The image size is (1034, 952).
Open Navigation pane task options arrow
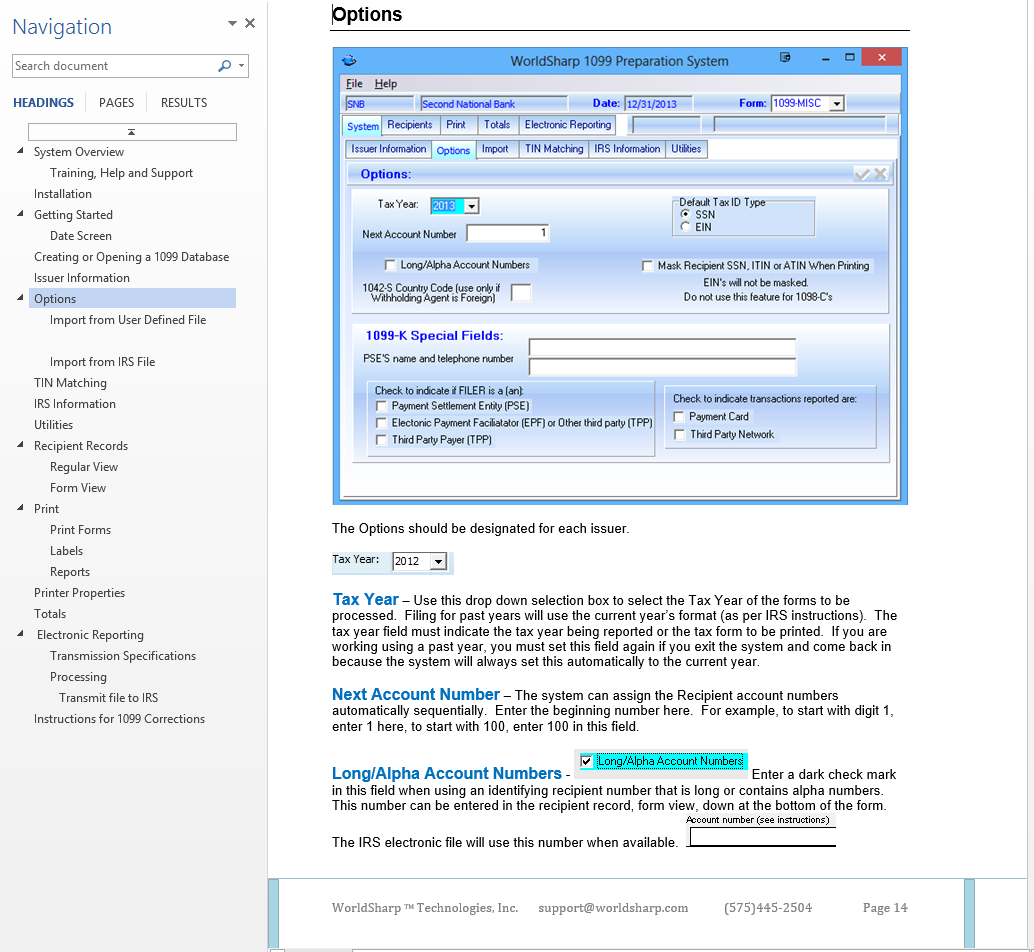232,23
